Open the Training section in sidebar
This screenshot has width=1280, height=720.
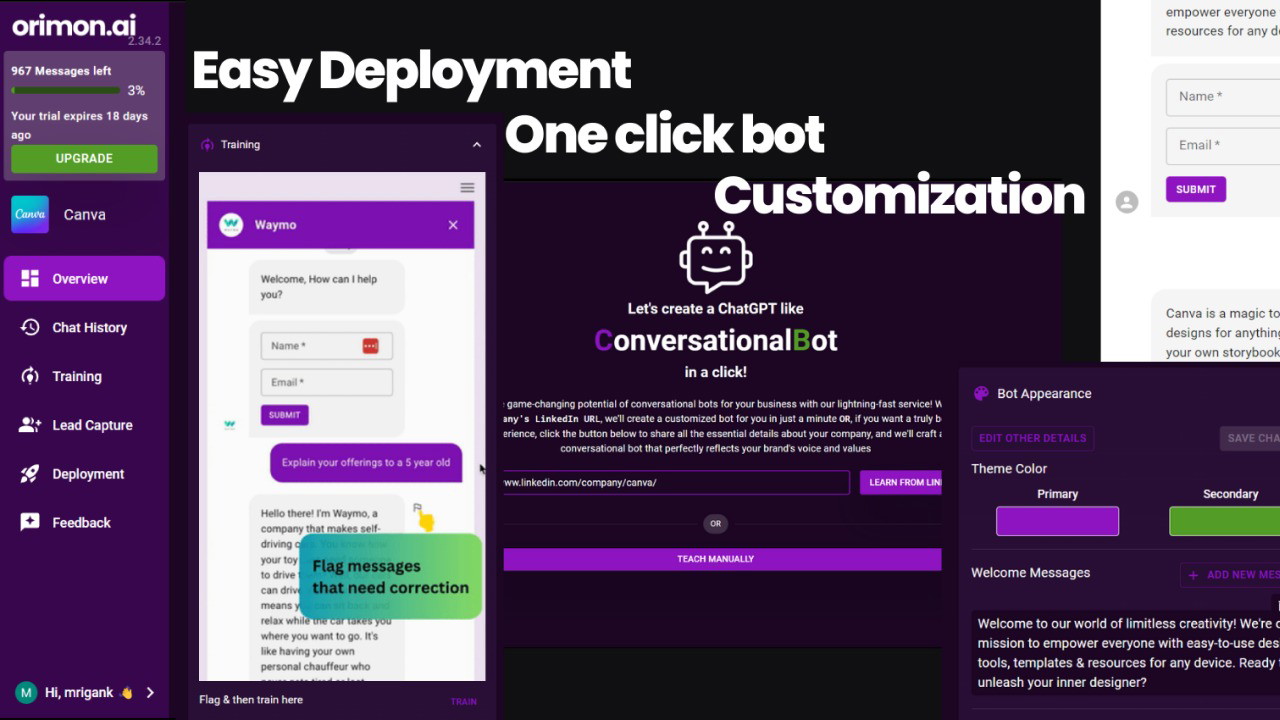click(x=77, y=377)
